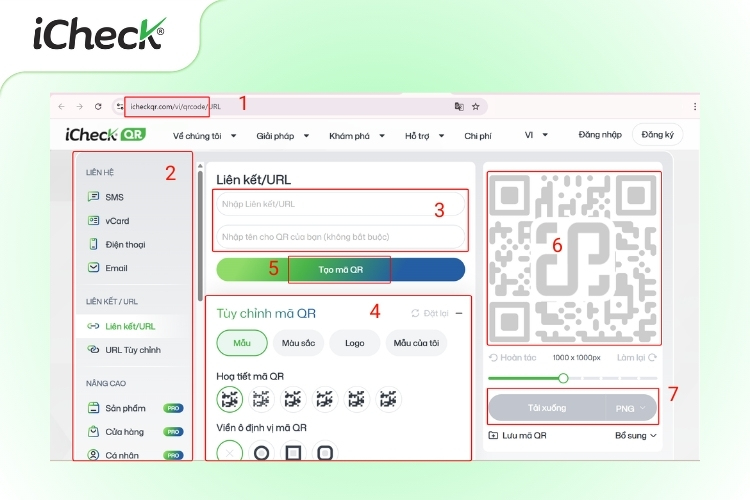Switch to the Mẫu của tôi tab
Image resolution: width=750 pixels, height=500 pixels.
pos(416,343)
